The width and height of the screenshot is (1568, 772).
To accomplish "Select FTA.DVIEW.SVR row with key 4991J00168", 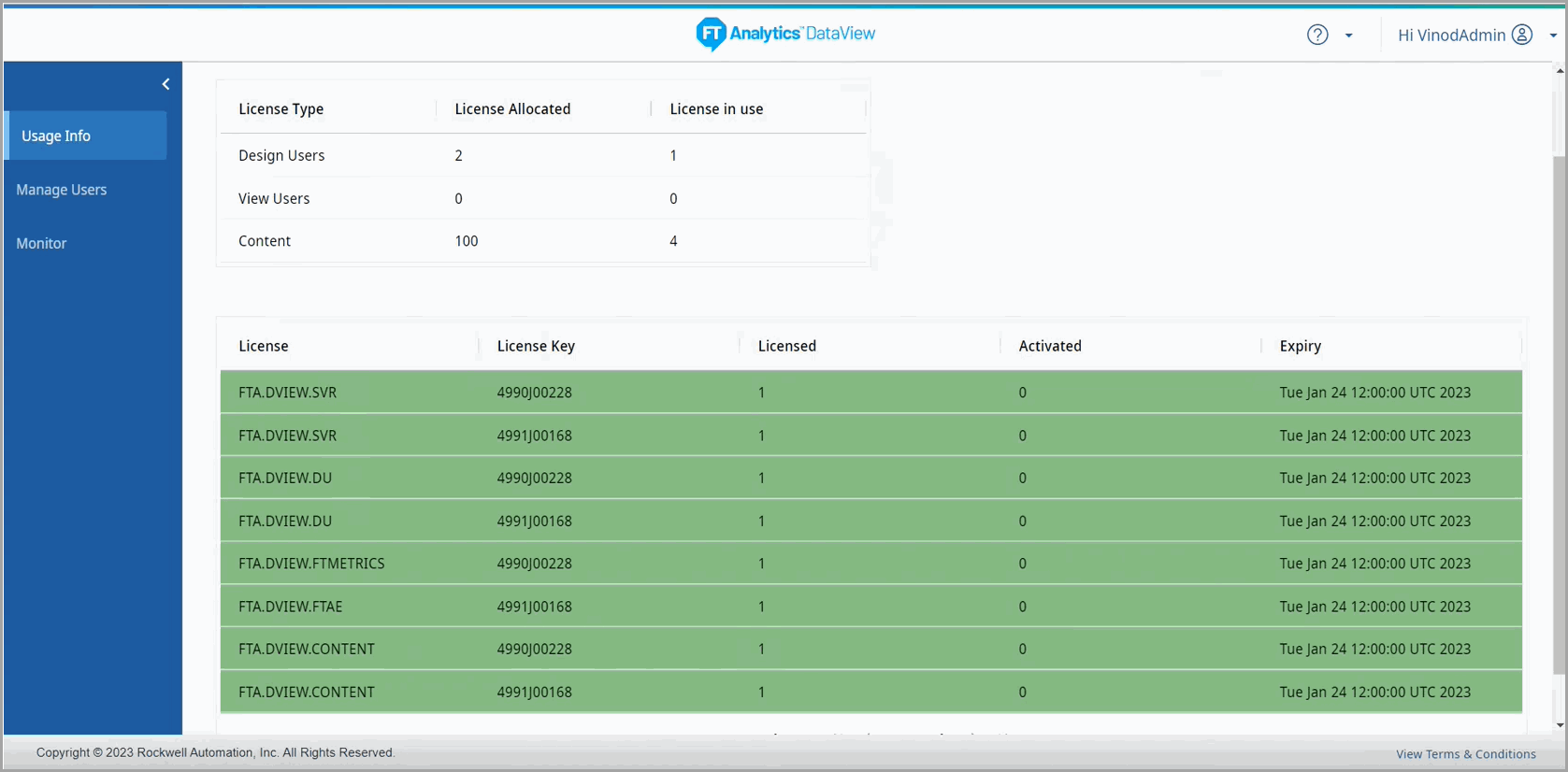I will click(x=871, y=436).
